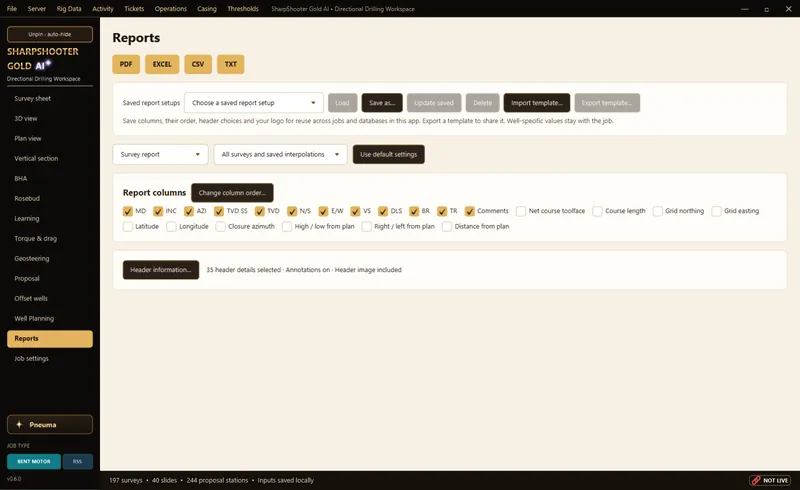Select BENT MOTOR job type
The image size is (800, 490).
point(34,461)
